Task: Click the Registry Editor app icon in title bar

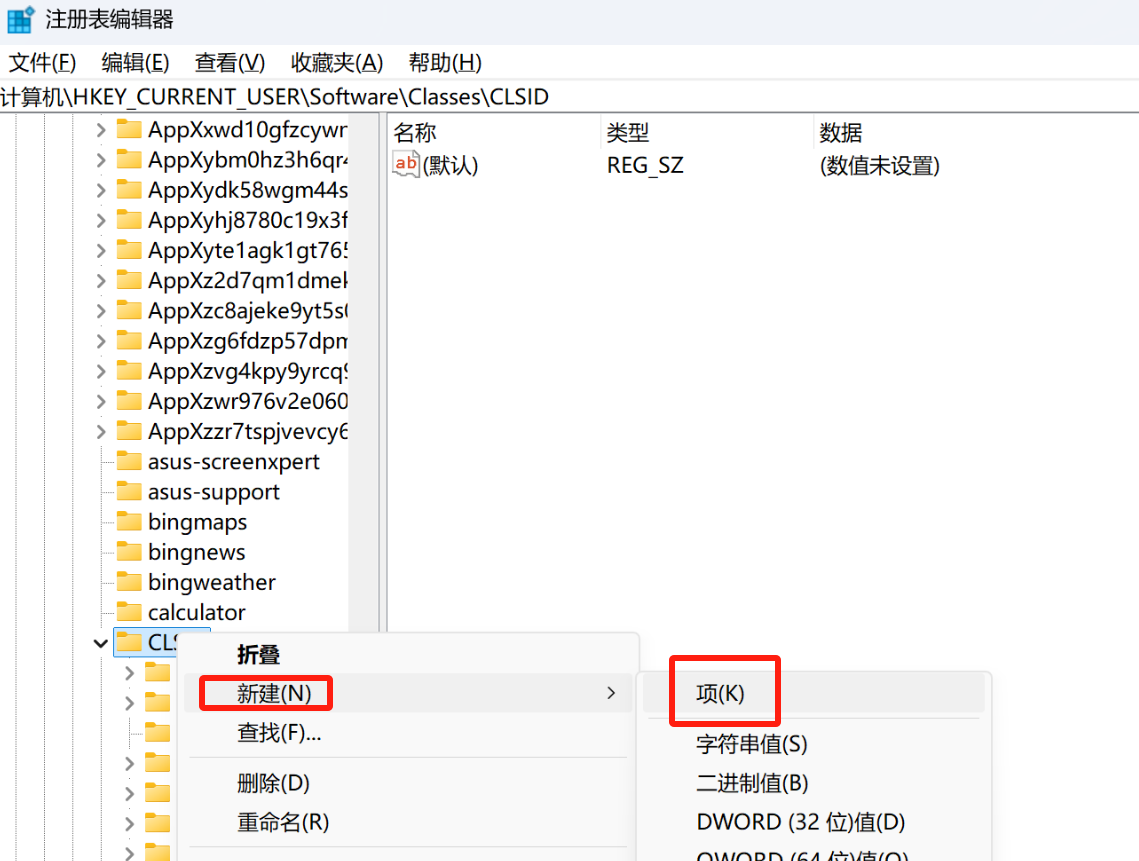Action: click(x=20, y=20)
